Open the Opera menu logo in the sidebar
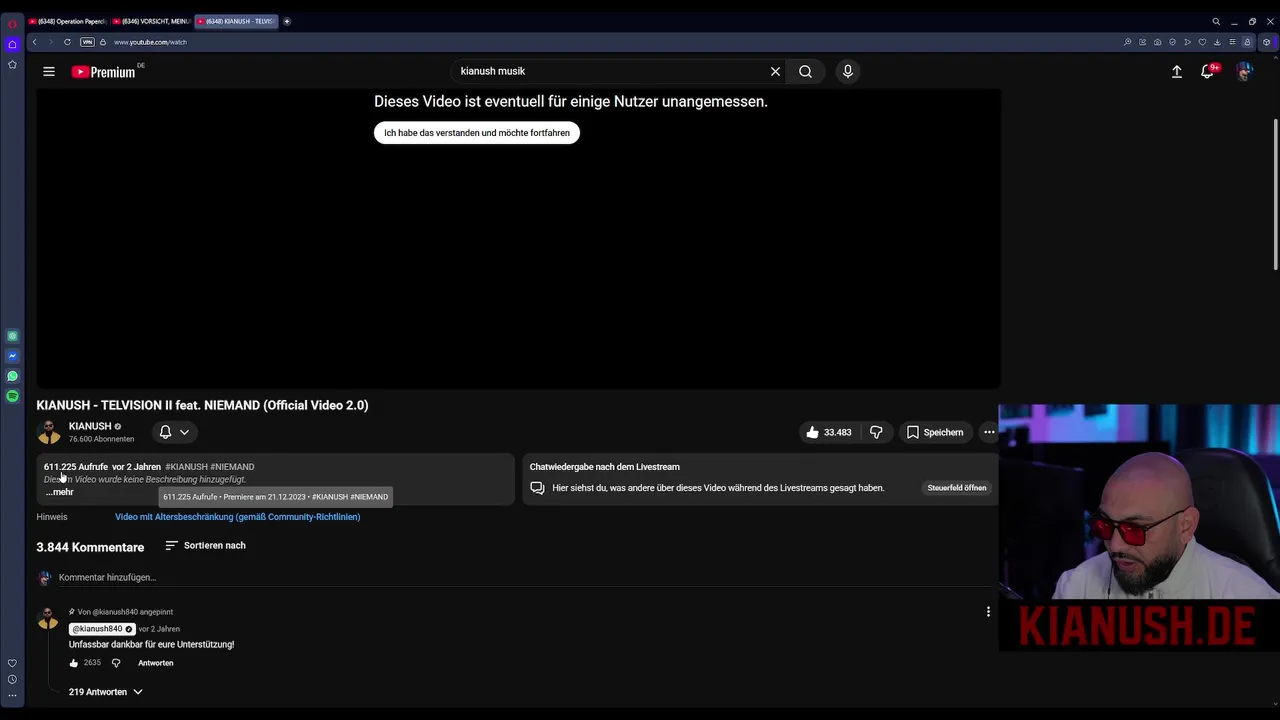 coord(12,23)
